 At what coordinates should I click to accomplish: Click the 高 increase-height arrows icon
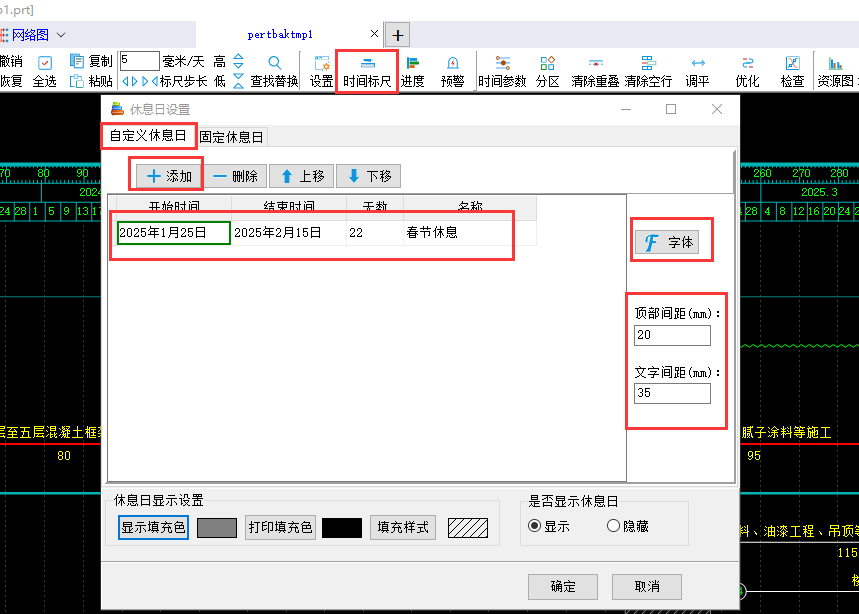pos(238,60)
